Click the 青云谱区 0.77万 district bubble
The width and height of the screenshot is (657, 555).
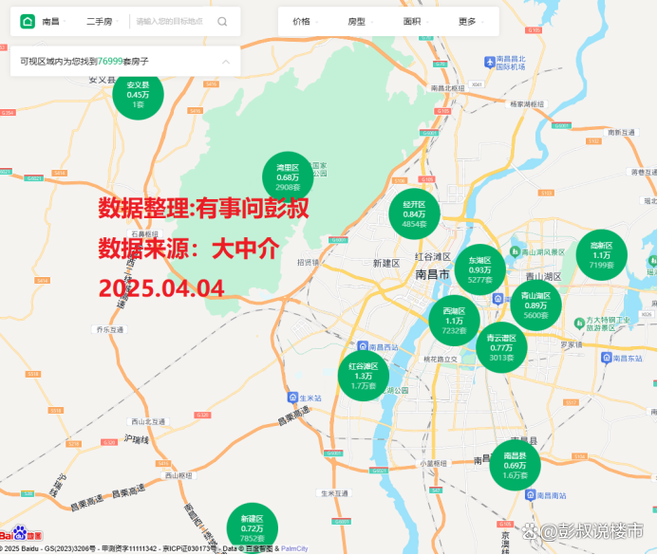click(502, 348)
